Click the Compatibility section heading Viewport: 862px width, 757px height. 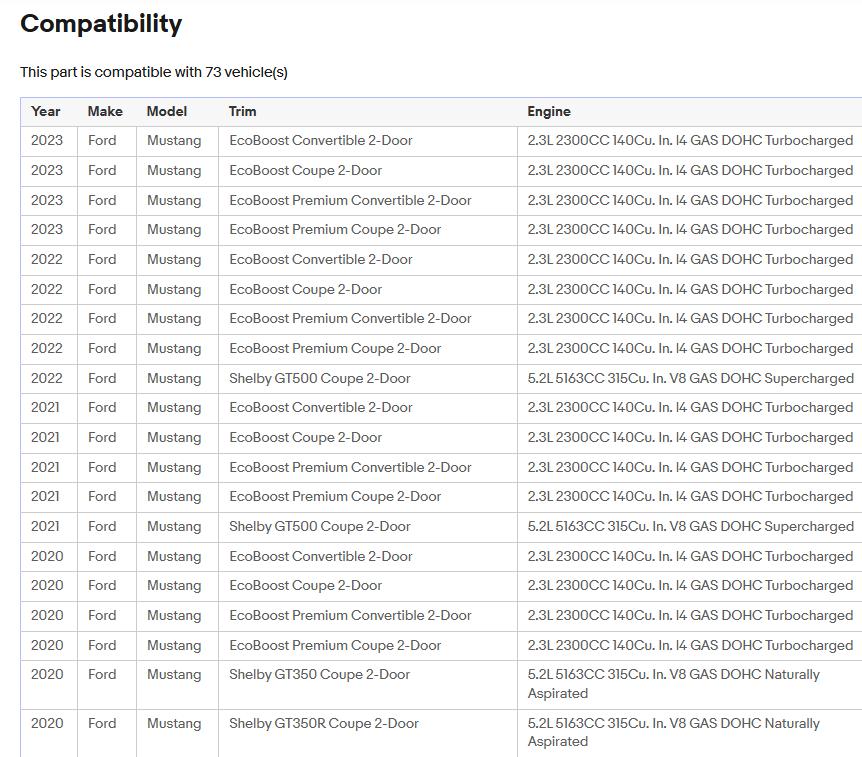coord(101,24)
